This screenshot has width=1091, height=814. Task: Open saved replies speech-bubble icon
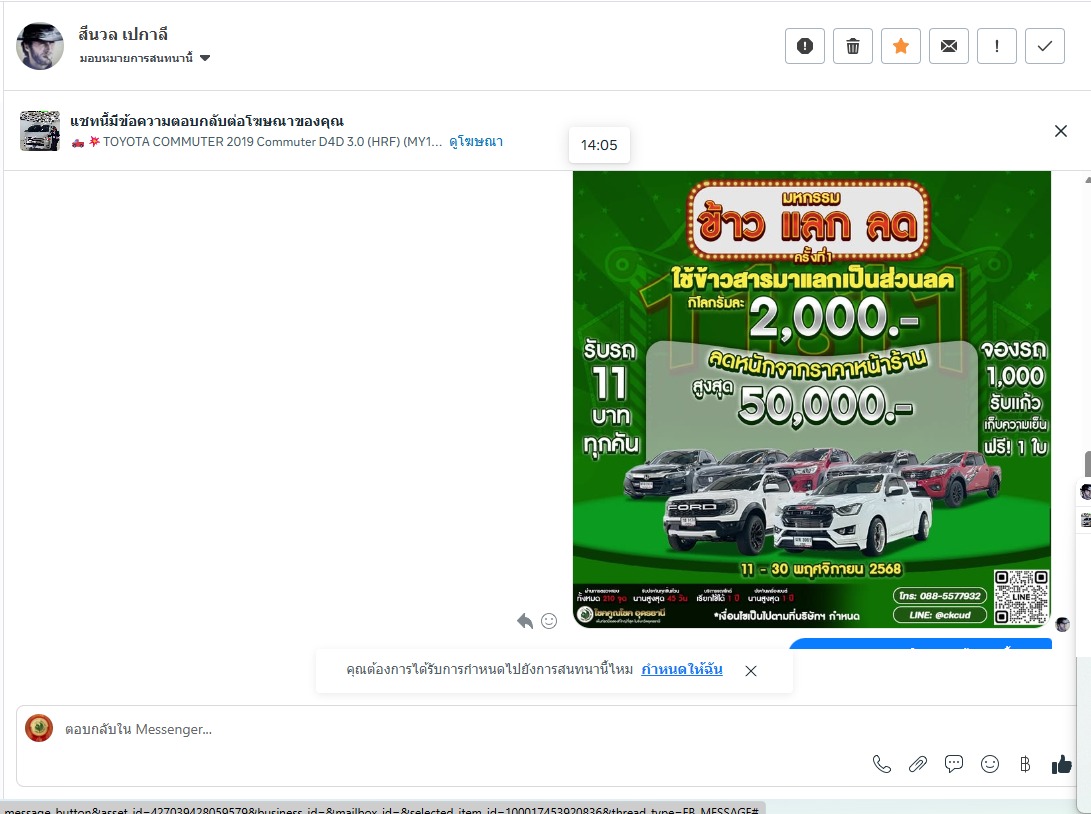(954, 764)
